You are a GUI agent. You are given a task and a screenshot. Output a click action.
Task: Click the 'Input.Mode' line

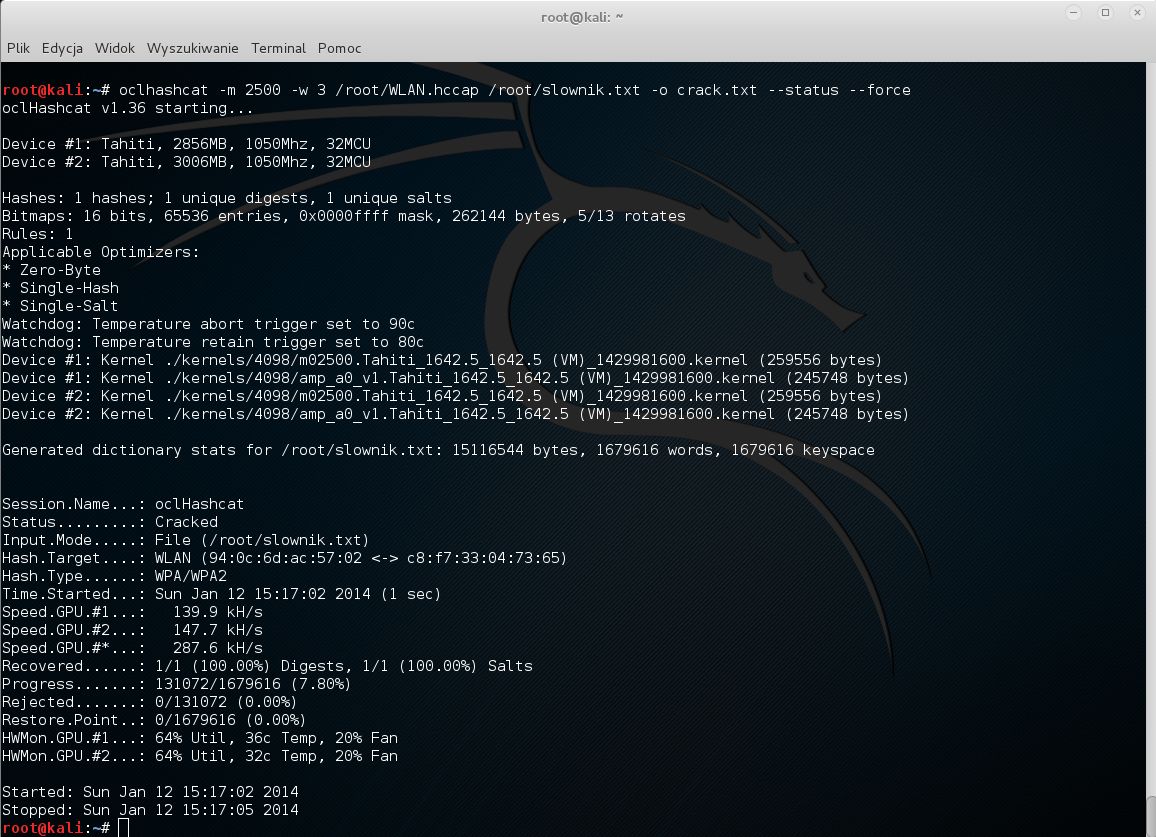(x=185, y=541)
